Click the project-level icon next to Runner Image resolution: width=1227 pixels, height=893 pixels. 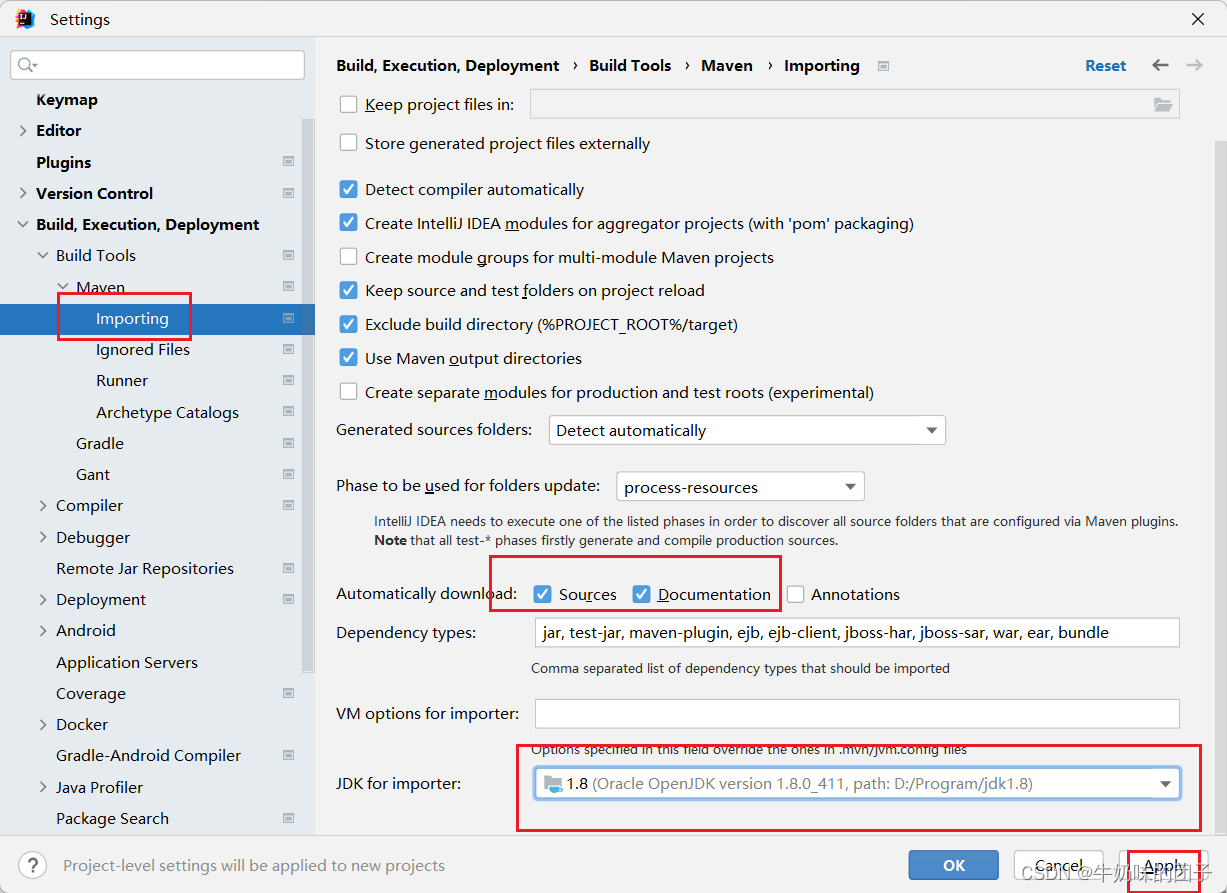[288, 380]
